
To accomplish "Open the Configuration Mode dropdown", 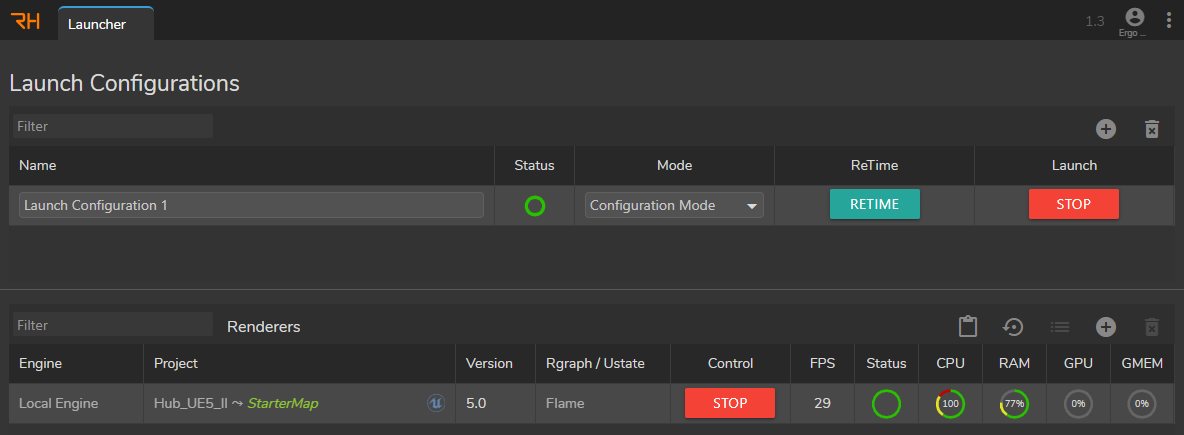I will point(674,205).
